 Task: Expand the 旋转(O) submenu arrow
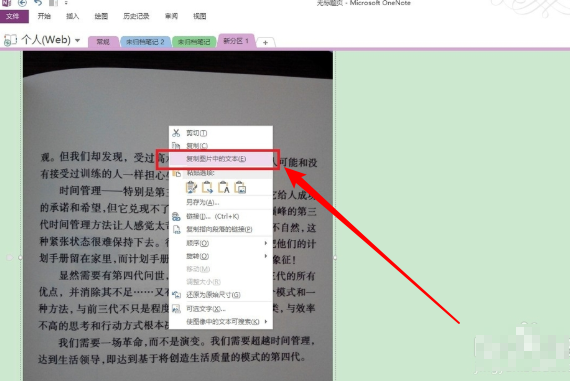[x=266, y=256]
